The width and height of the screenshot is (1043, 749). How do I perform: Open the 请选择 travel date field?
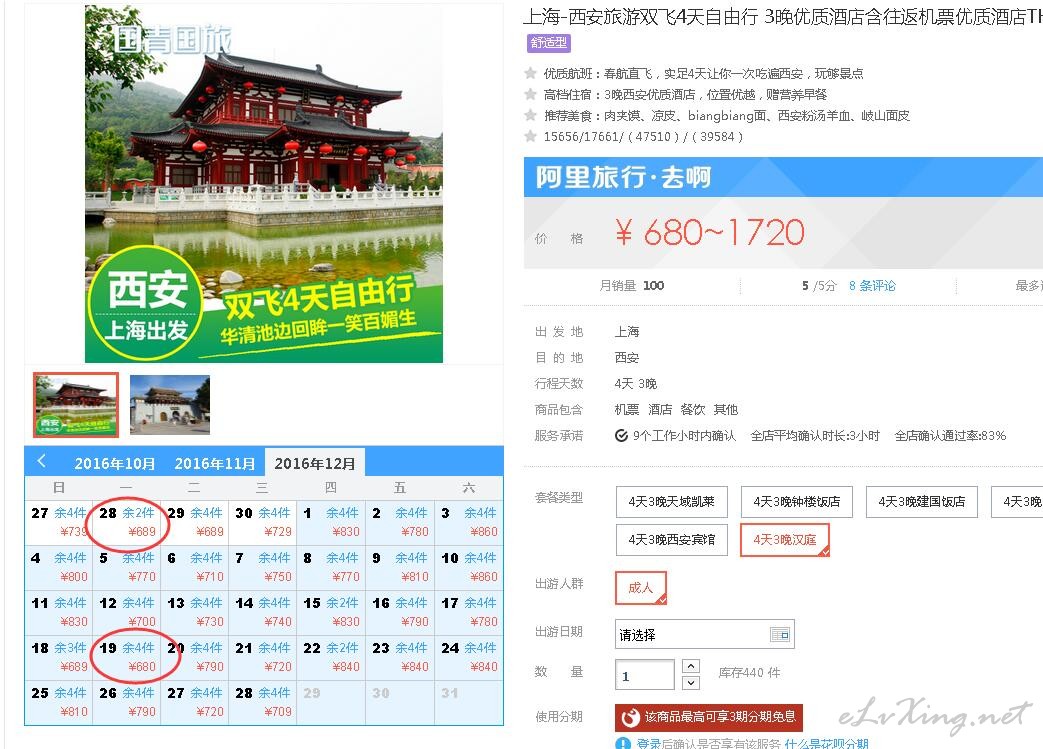point(704,635)
